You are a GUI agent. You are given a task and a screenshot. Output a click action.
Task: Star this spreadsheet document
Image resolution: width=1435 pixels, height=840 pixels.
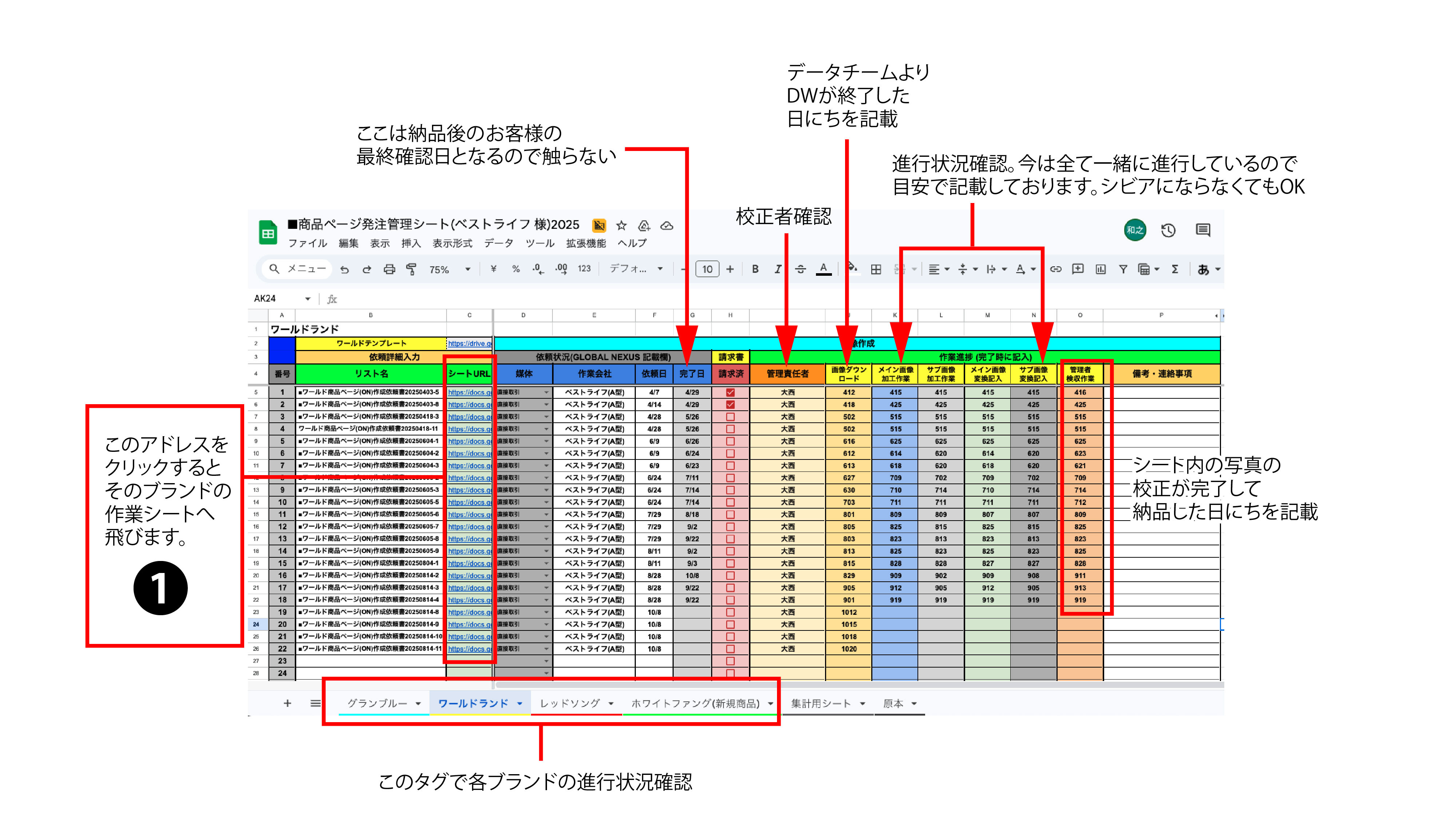621,226
